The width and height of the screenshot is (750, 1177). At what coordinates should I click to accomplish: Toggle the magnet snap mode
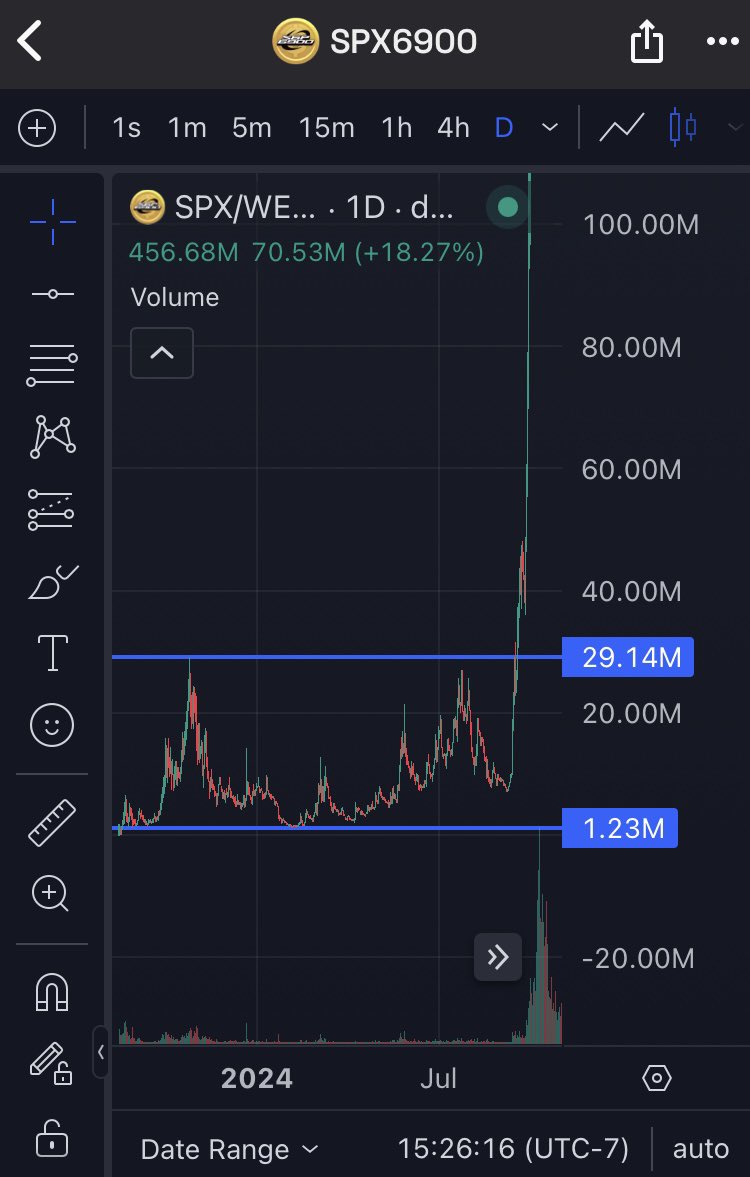52,992
